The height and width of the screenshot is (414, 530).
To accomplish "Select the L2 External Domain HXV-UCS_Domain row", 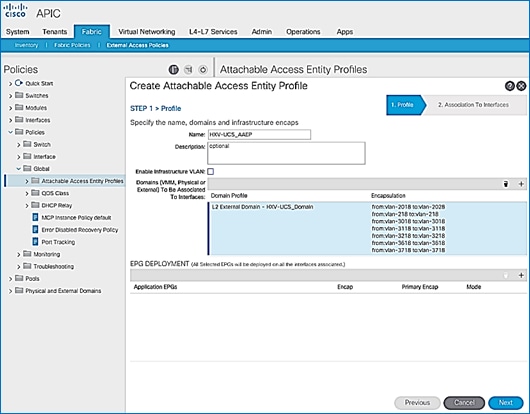I will tap(367, 228).
